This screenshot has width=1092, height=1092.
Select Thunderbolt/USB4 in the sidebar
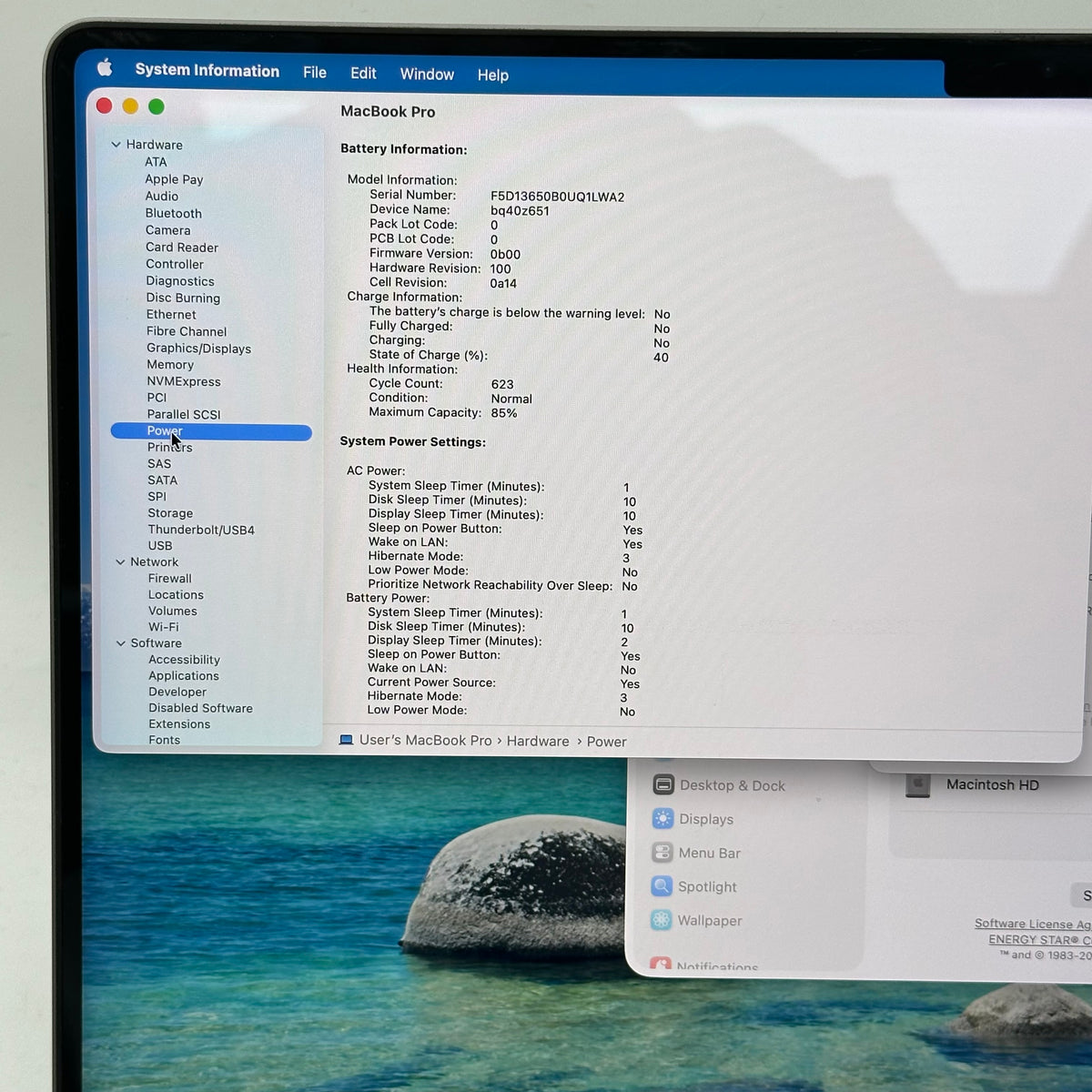(201, 530)
